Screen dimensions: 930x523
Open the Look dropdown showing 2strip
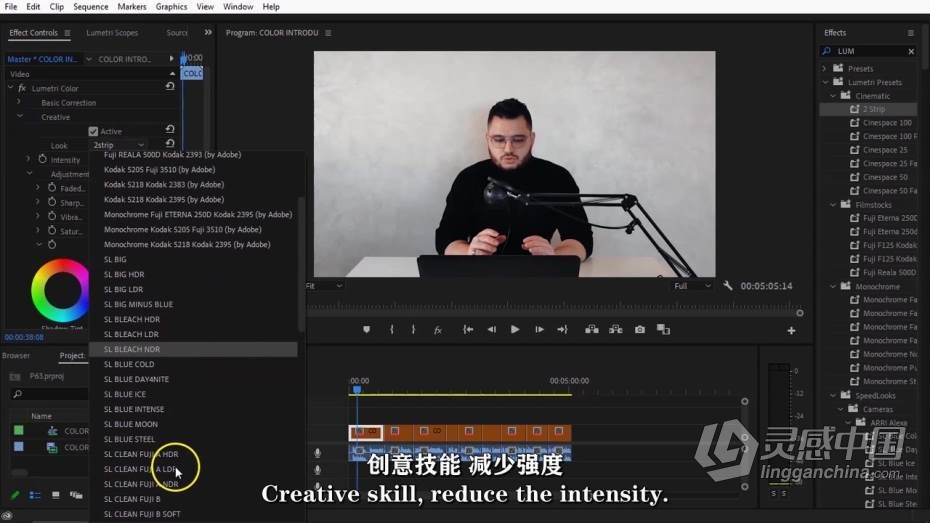click(118, 145)
